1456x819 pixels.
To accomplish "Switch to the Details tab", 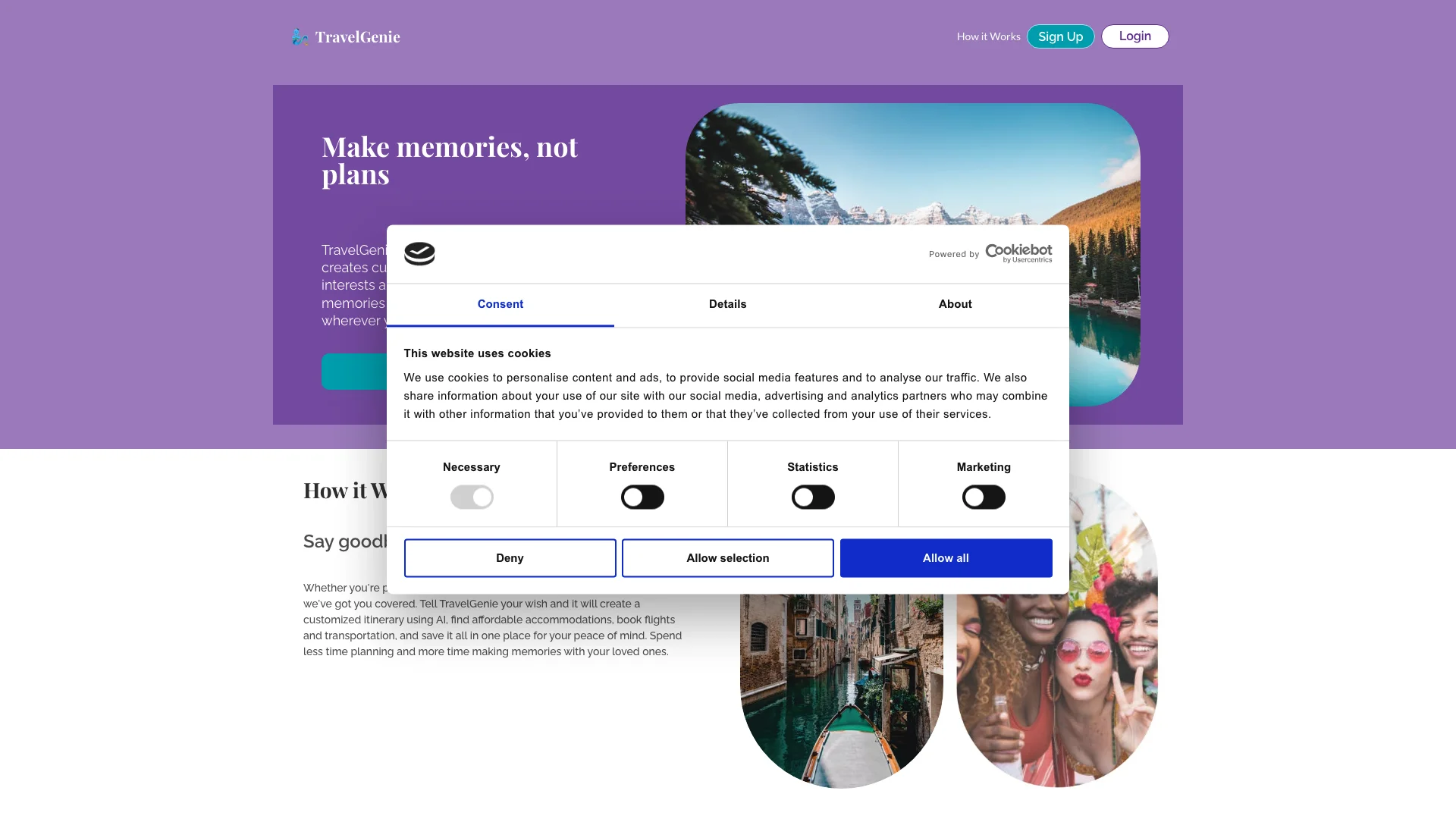I will coord(728,304).
